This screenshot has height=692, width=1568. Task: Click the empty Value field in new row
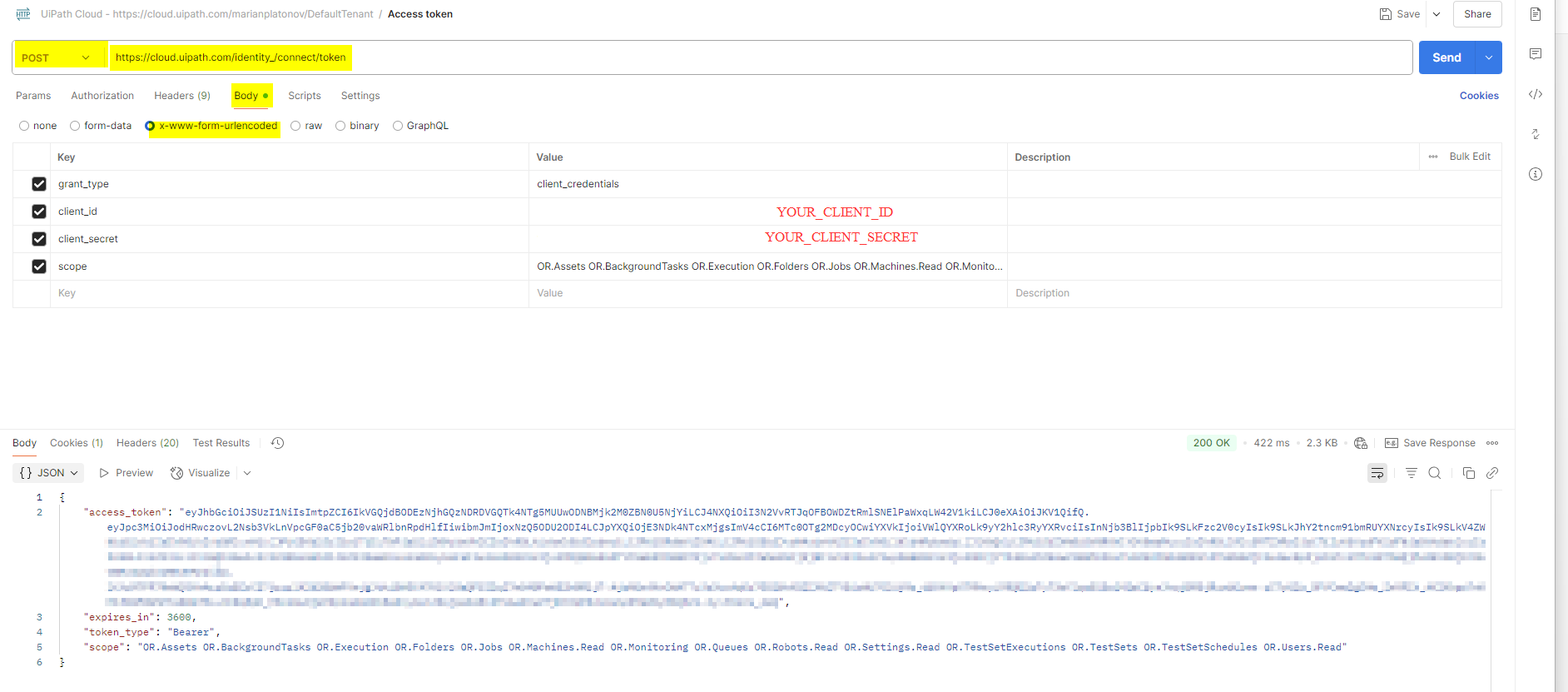[x=768, y=293]
